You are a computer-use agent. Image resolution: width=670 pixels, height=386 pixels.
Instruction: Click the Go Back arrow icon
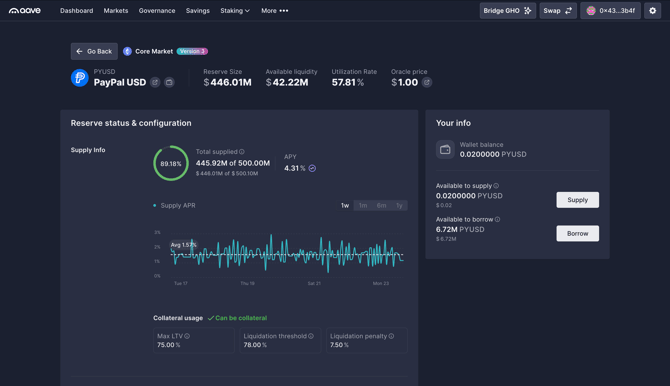pyautogui.click(x=79, y=51)
